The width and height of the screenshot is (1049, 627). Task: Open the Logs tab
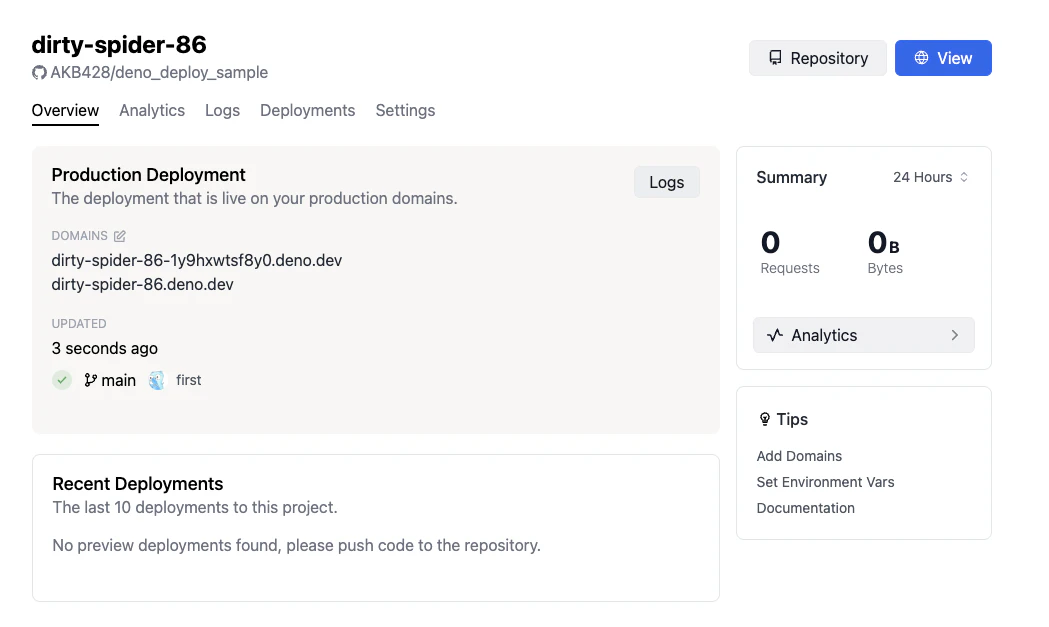point(222,110)
